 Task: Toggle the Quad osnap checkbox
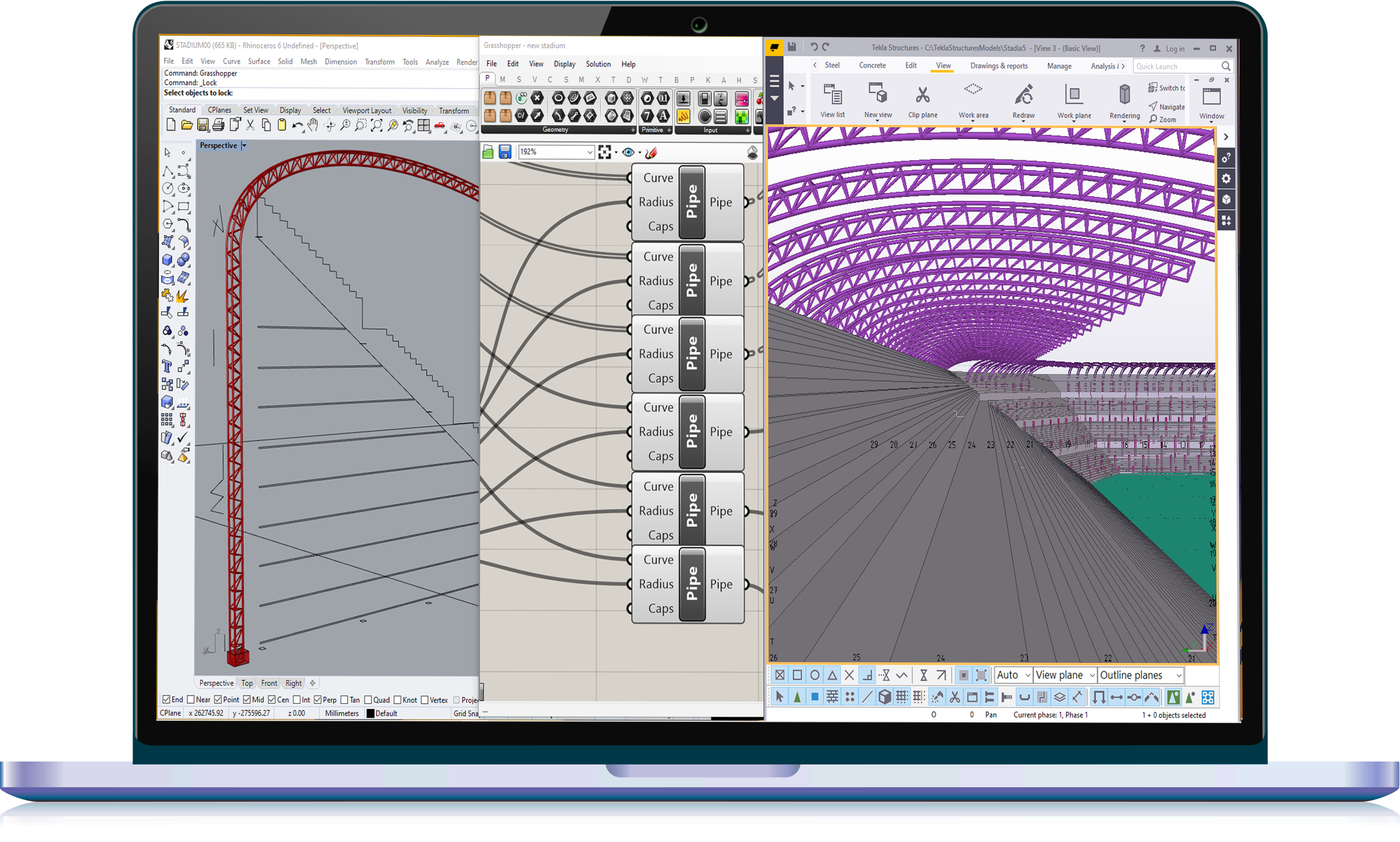pos(368,700)
